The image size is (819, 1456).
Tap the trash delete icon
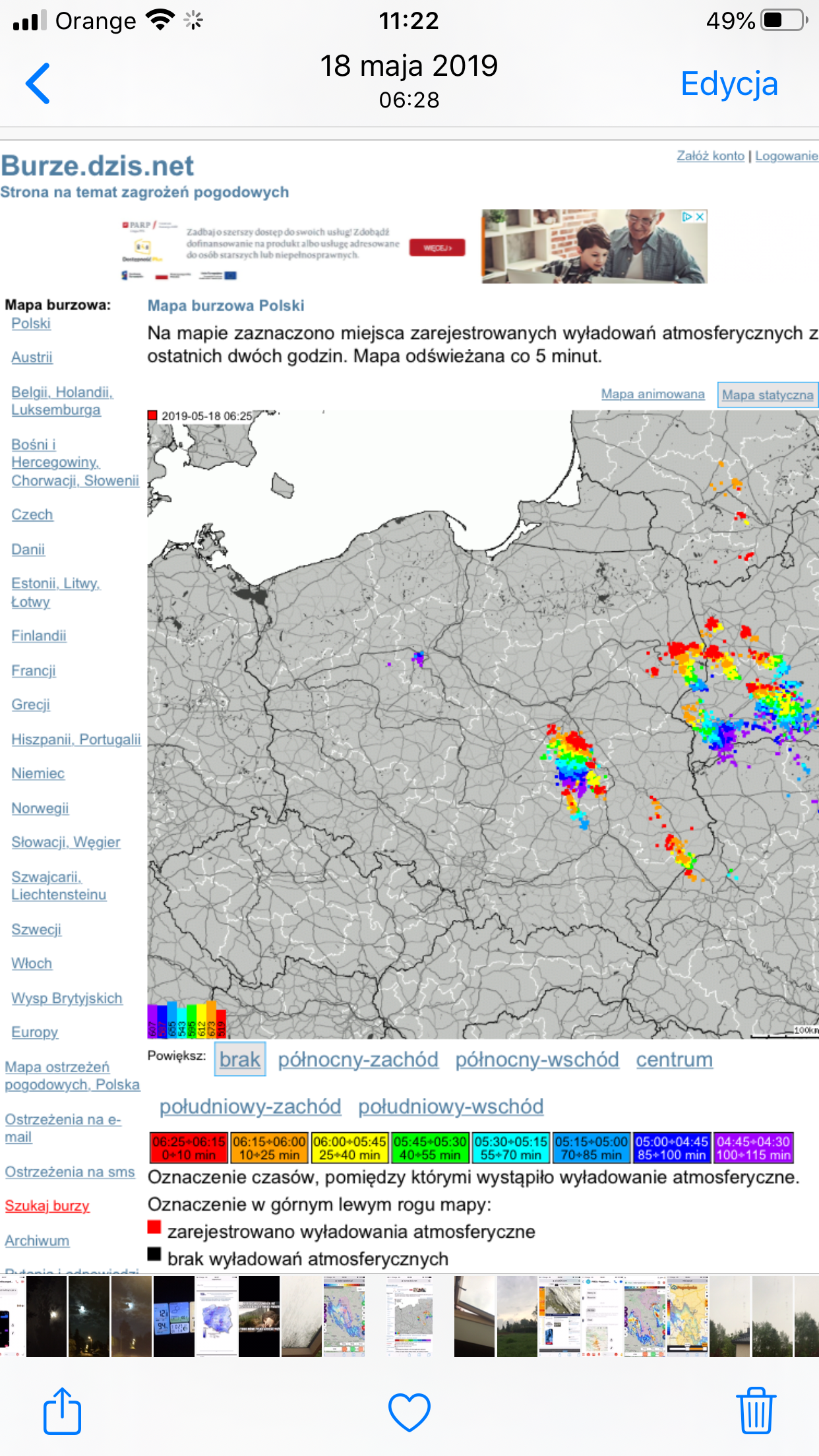[x=756, y=1412]
